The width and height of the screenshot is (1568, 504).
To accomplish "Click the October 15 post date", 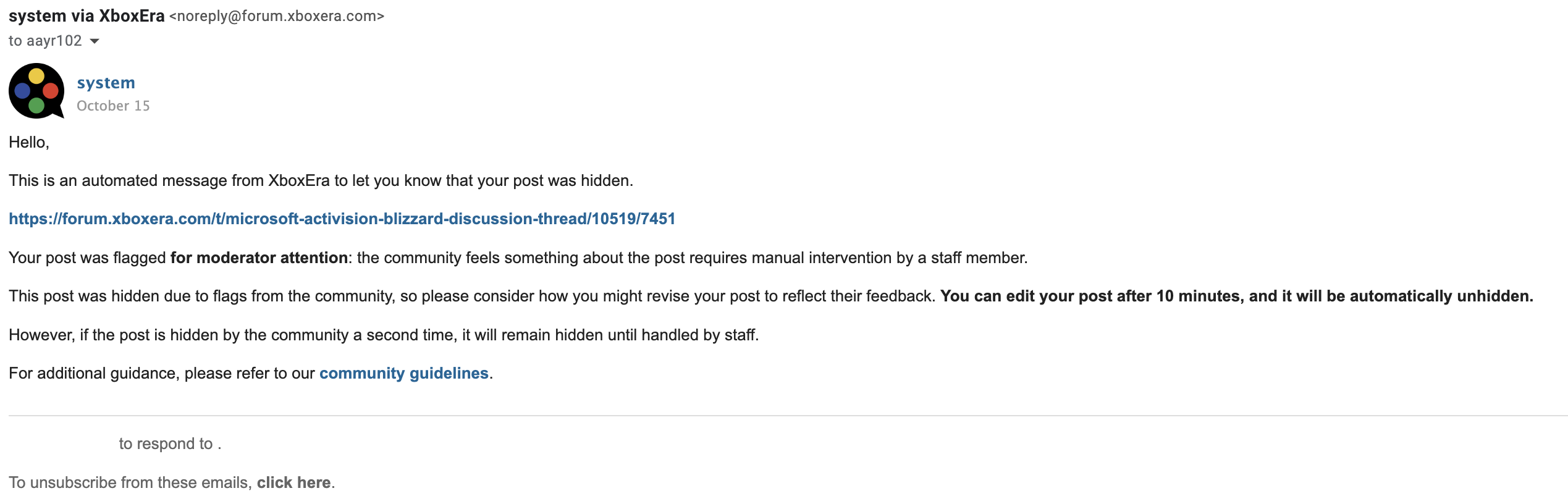I will click(x=113, y=106).
